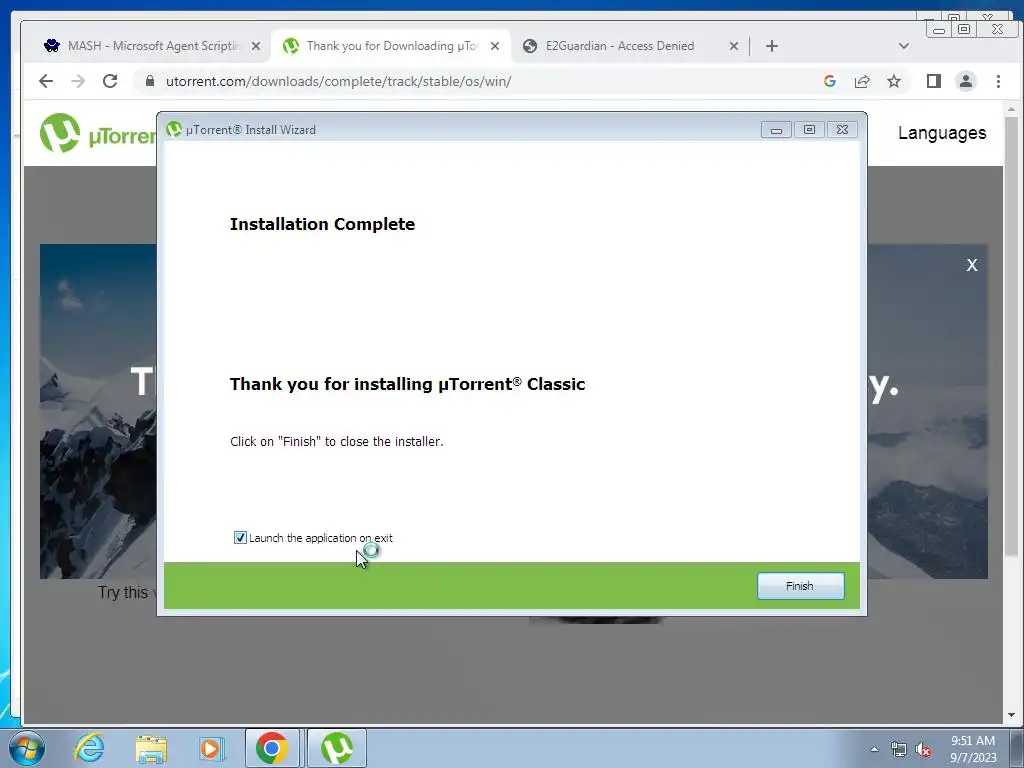1024x768 pixels.
Task: Click the Show desktop button
Action: [x=1017, y=748]
